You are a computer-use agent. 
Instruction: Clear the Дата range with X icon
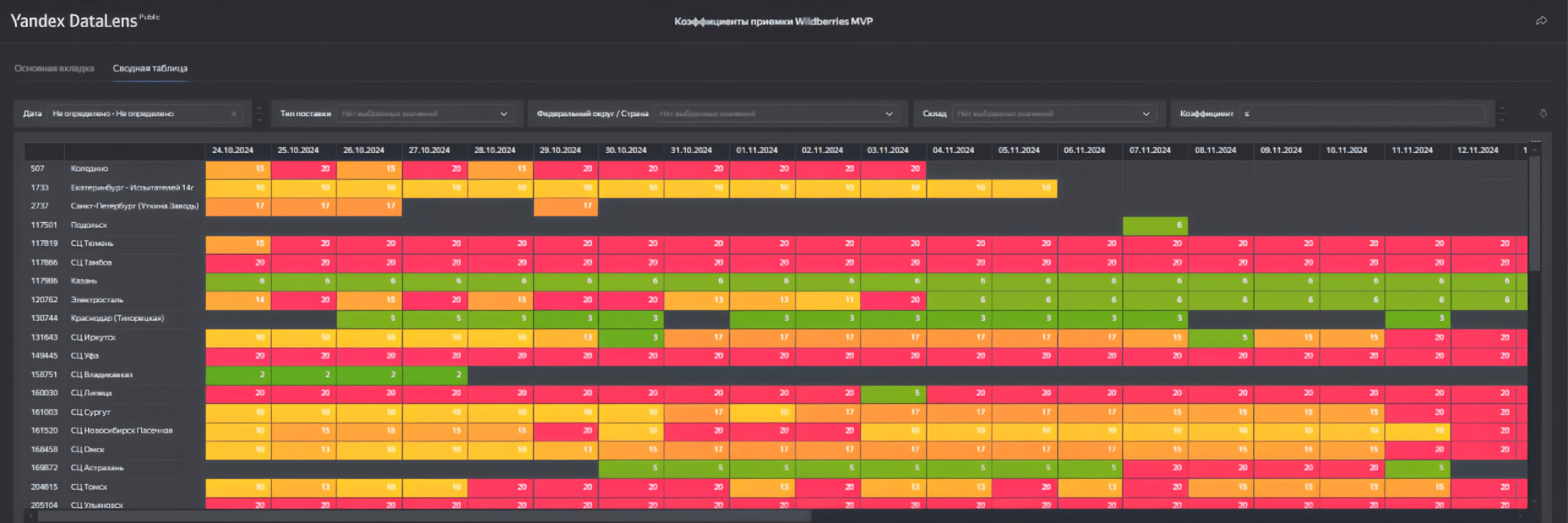[234, 114]
